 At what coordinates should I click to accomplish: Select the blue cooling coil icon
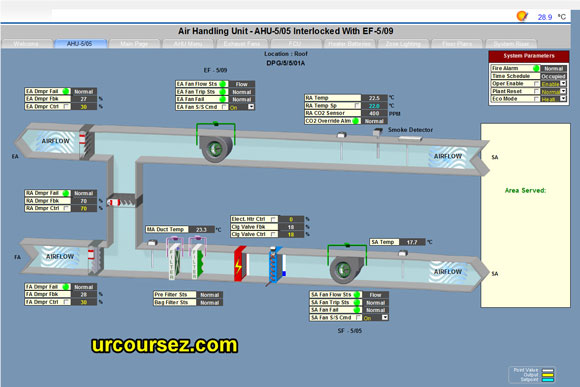click(x=276, y=265)
